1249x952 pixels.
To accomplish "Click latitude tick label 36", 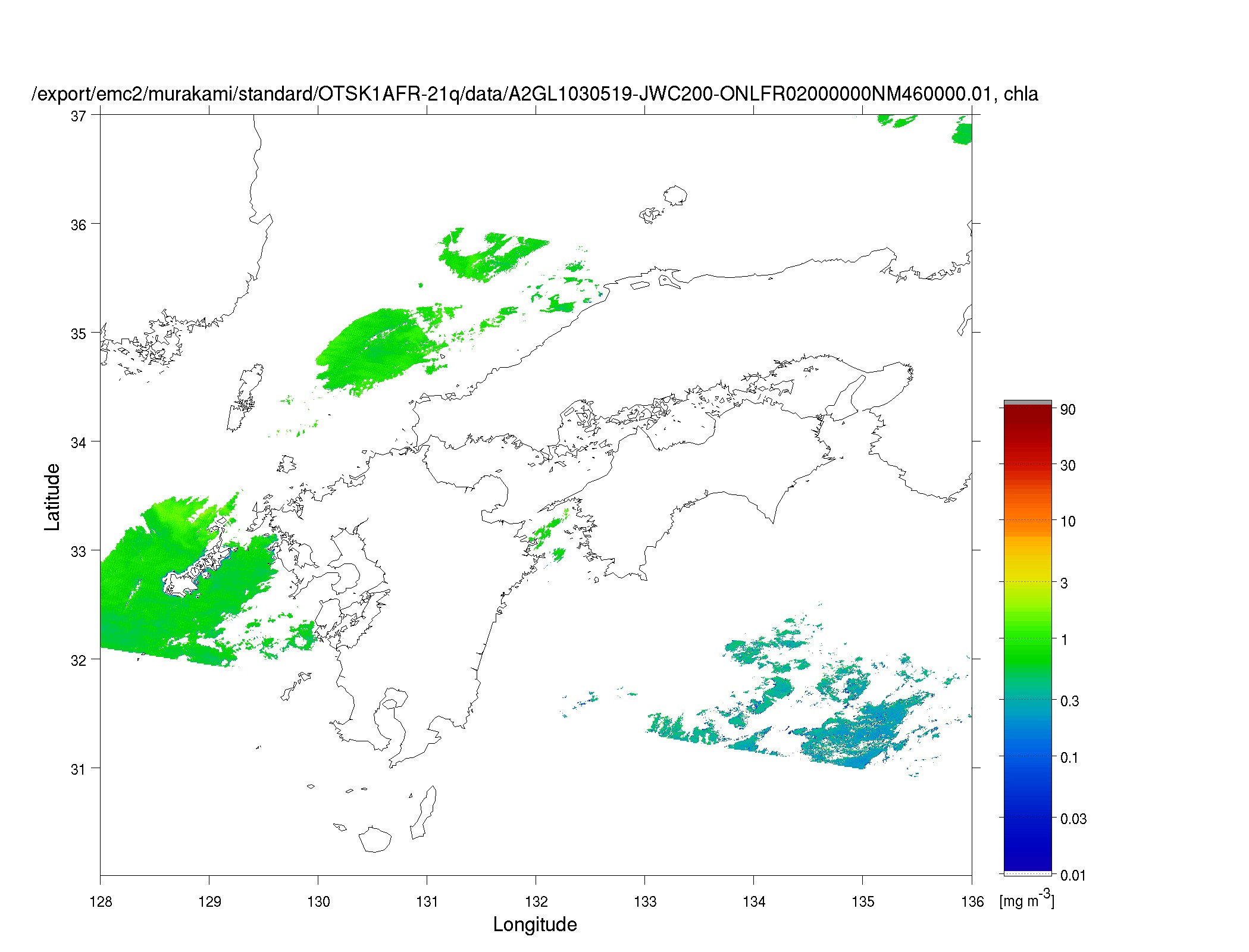I will pyautogui.click(x=79, y=225).
